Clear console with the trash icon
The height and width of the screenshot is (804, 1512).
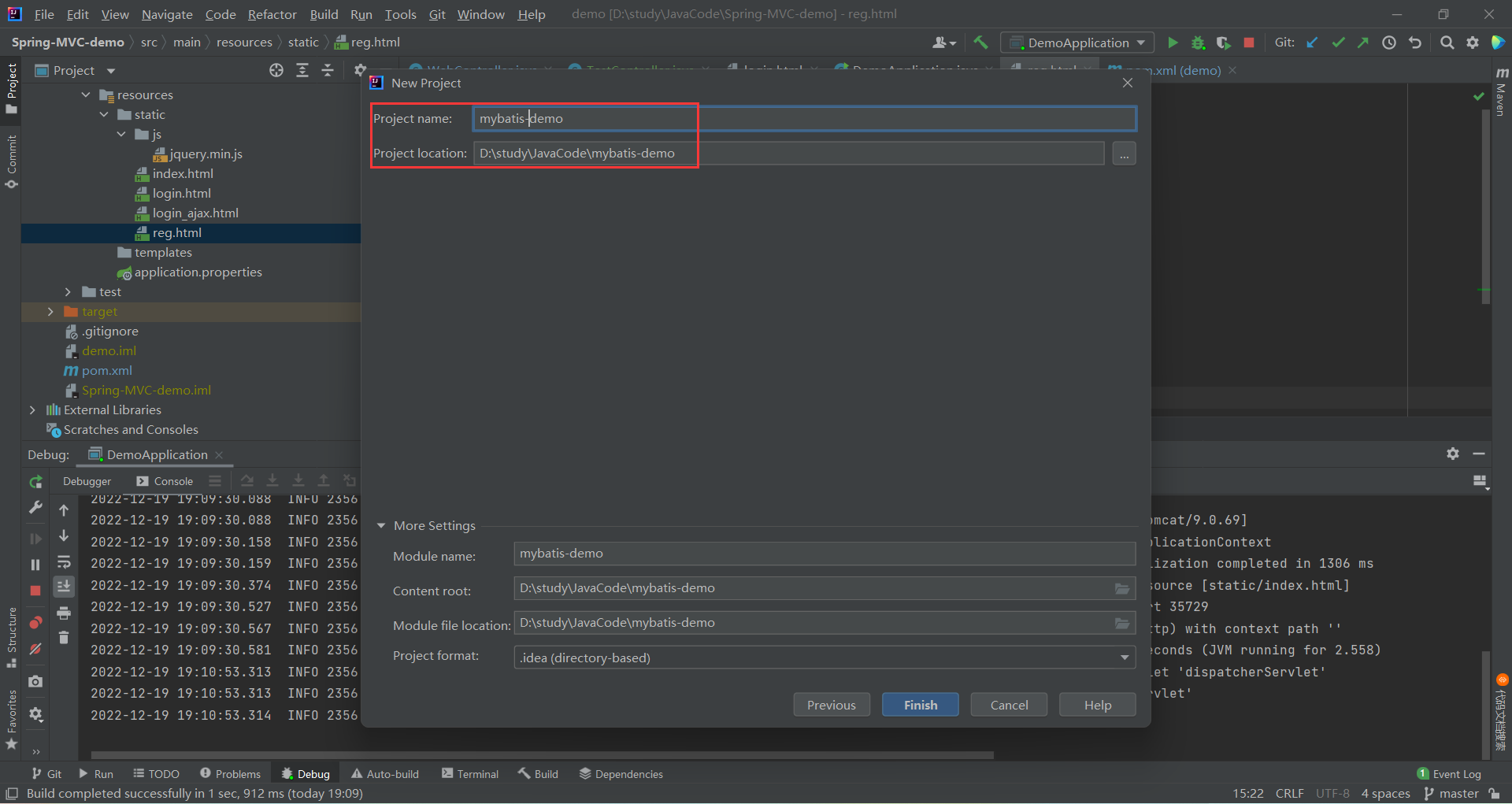(x=64, y=637)
